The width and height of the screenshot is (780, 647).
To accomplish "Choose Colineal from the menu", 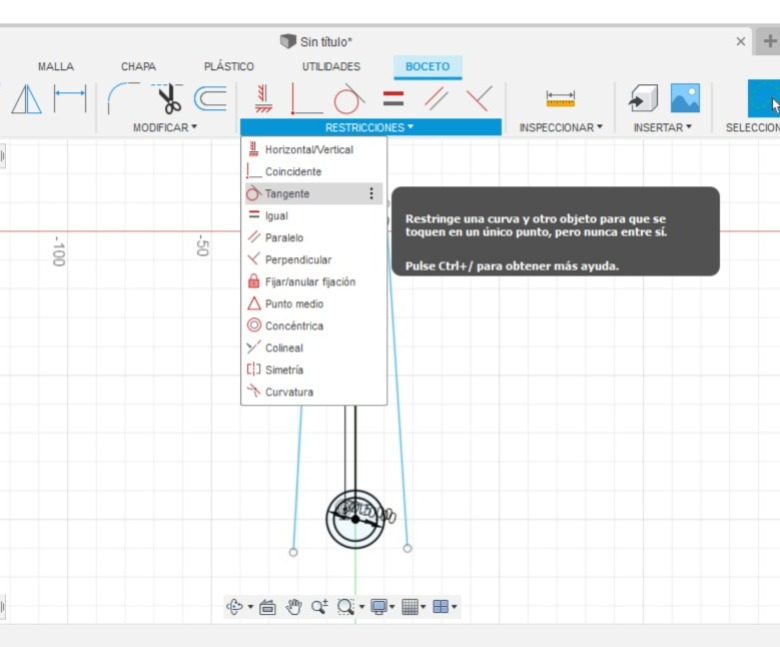I will click(x=314, y=348).
